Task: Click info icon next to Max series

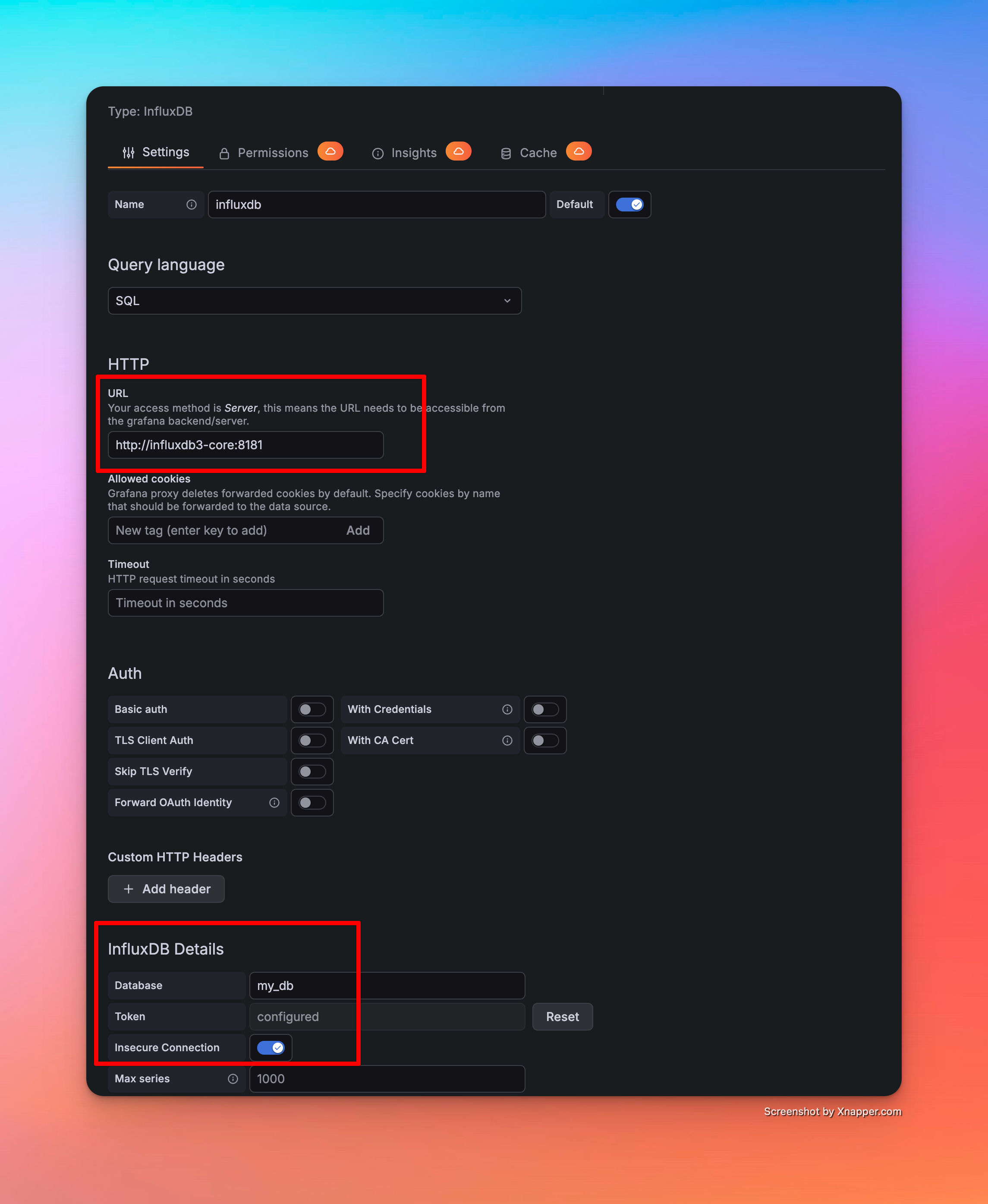Action: coord(233,1079)
